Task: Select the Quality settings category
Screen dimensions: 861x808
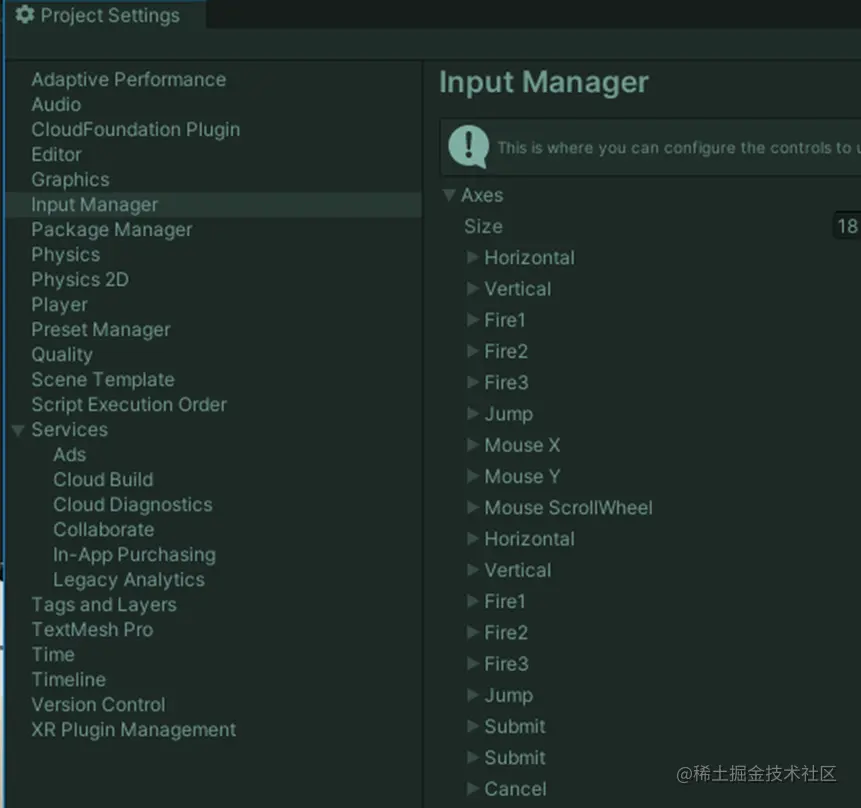Action: pos(62,355)
